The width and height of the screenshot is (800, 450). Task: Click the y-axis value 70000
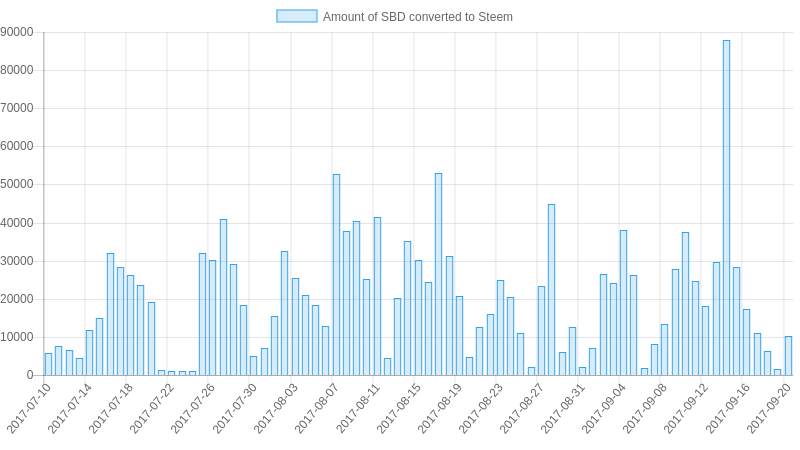pyautogui.click(x=17, y=108)
